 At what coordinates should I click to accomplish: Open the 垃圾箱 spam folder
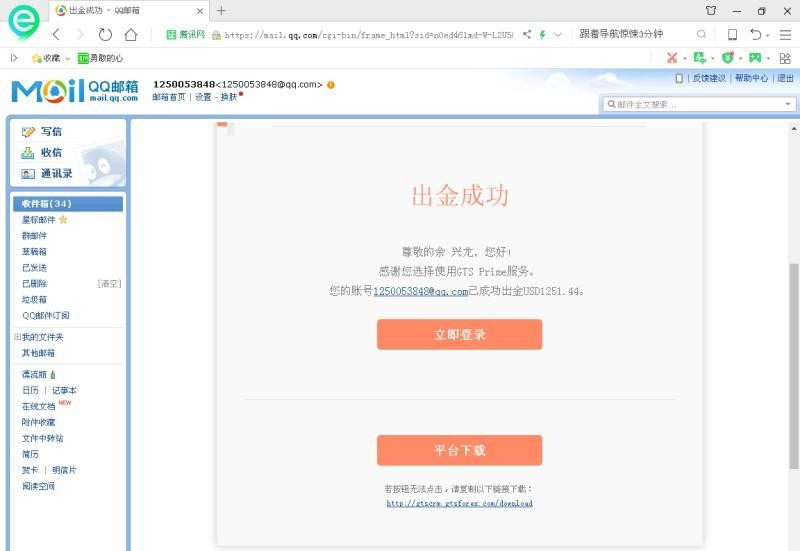(35, 300)
